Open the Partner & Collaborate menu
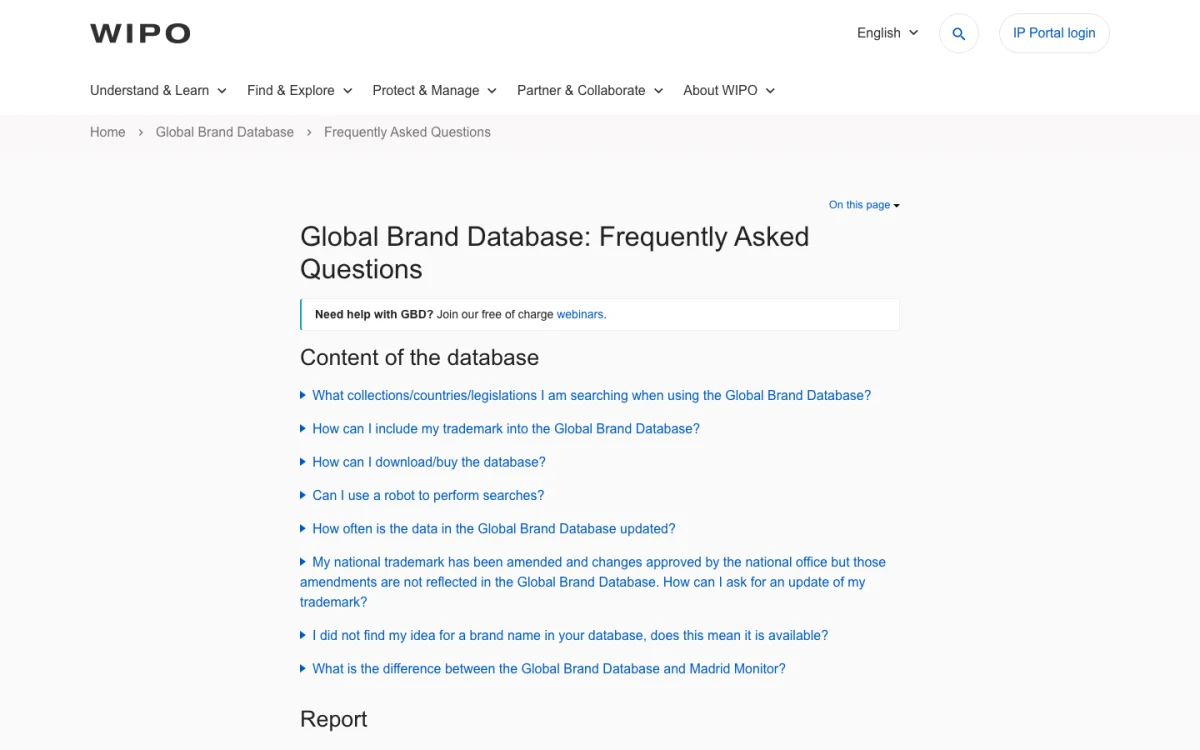Viewport: 1200px width, 750px height. tap(590, 90)
